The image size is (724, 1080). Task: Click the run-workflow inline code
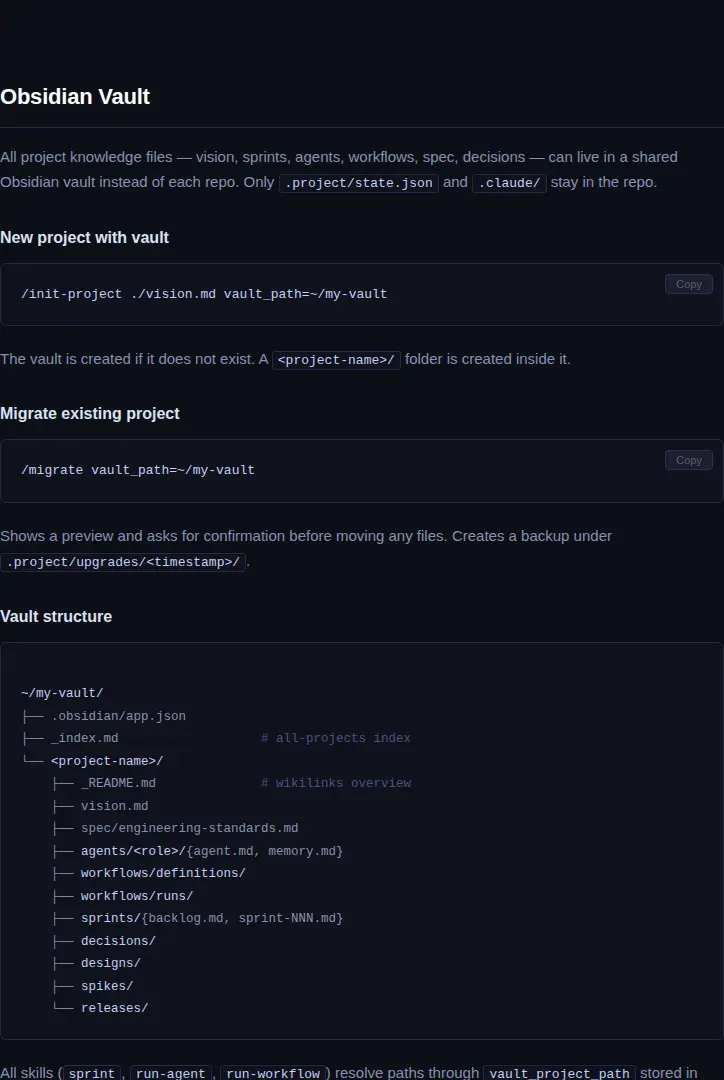(x=273, y=1073)
